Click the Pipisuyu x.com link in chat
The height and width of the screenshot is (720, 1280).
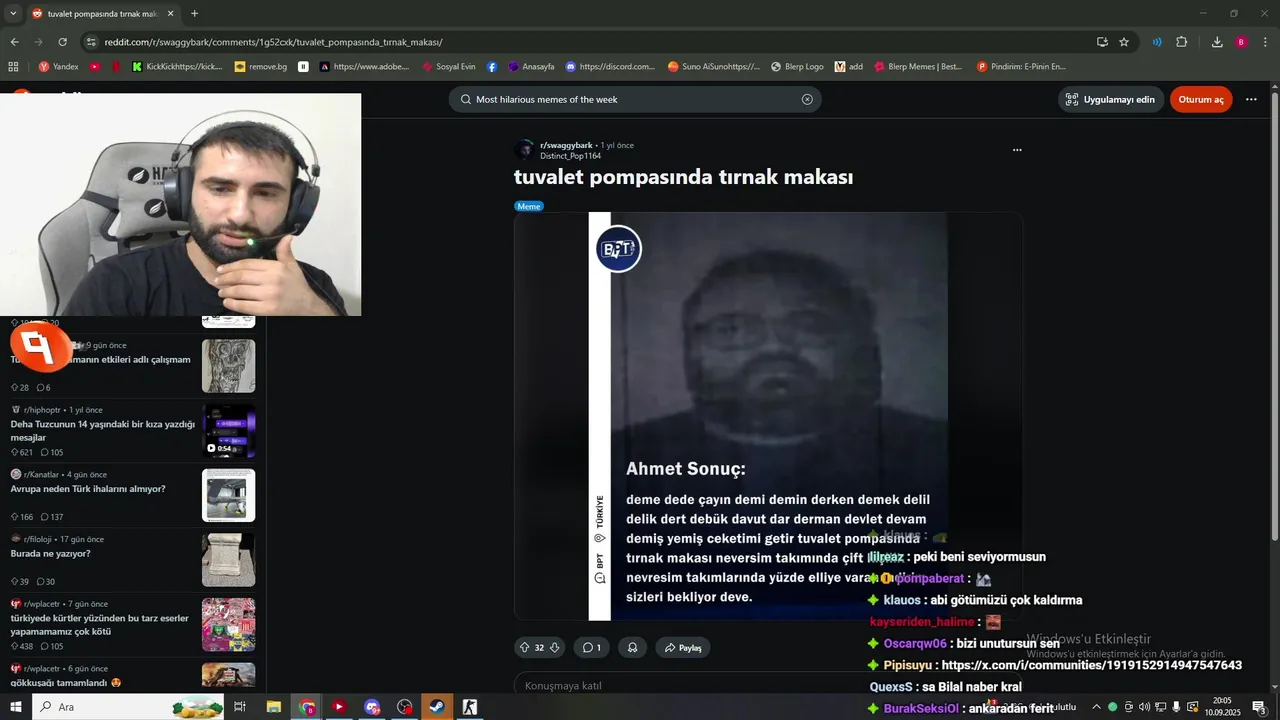(1092, 665)
